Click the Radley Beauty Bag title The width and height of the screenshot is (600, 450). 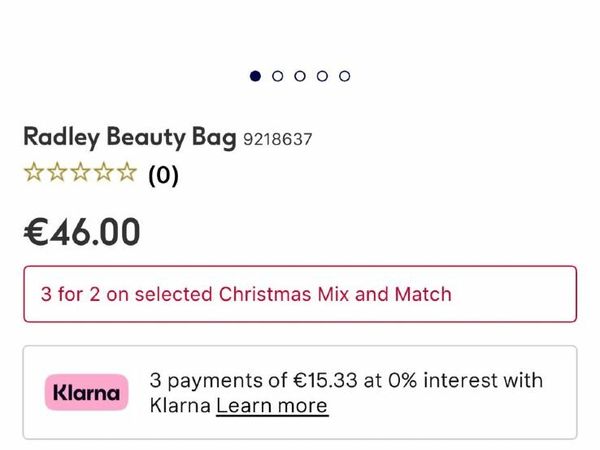point(130,136)
